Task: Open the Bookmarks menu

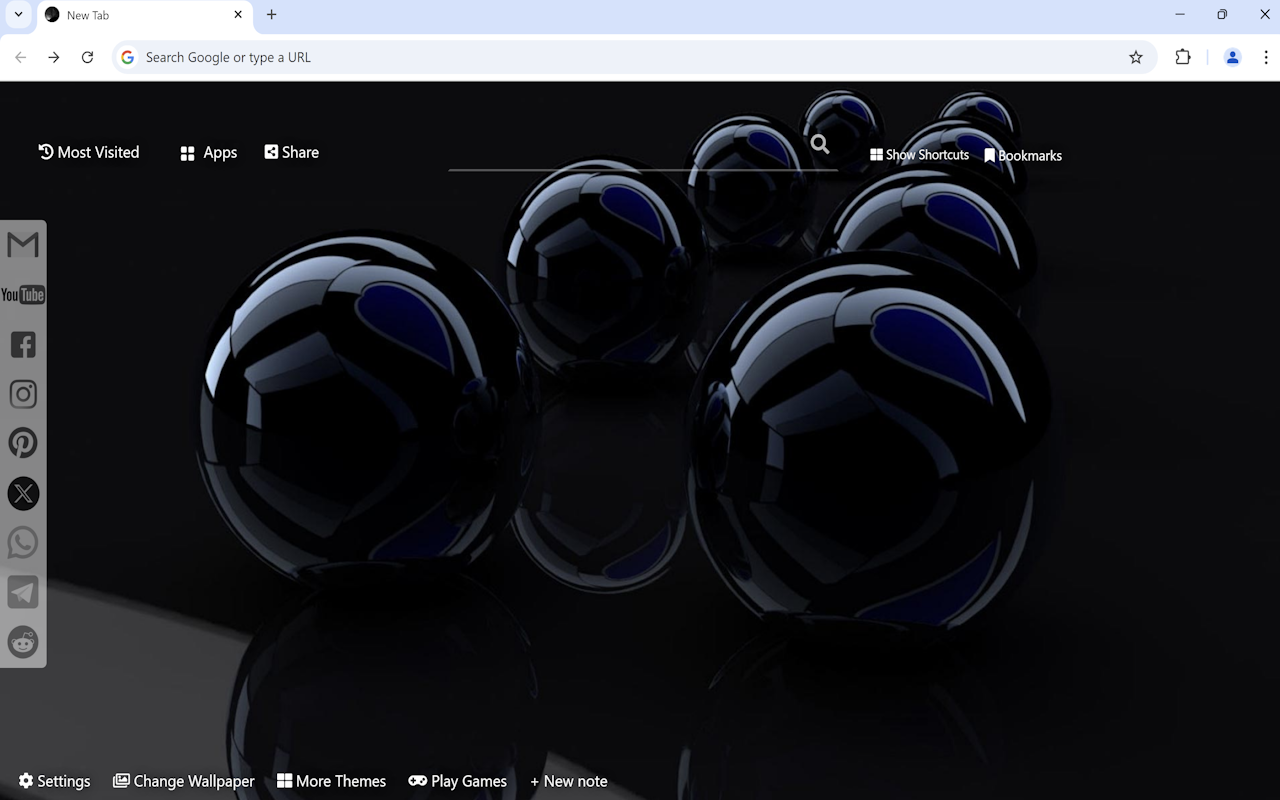Action: (x=1023, y=156)
